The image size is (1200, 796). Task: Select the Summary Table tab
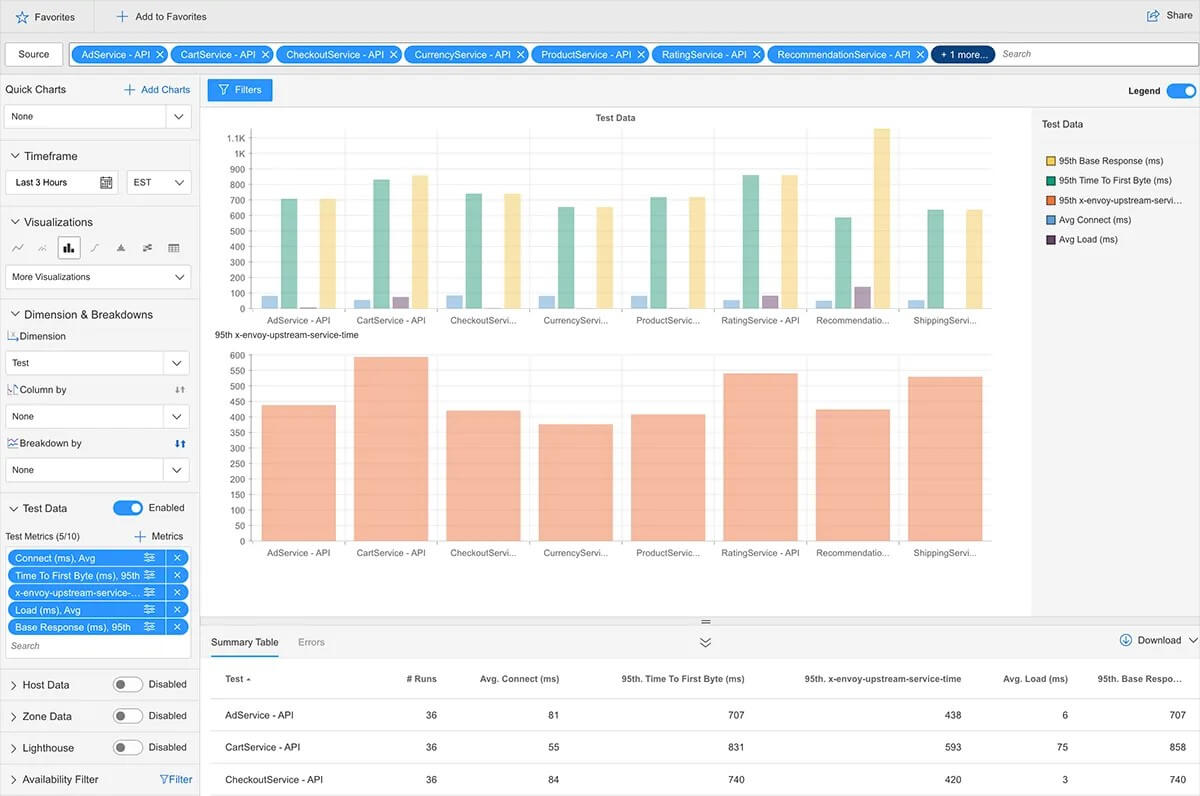[x=244, y=643]
